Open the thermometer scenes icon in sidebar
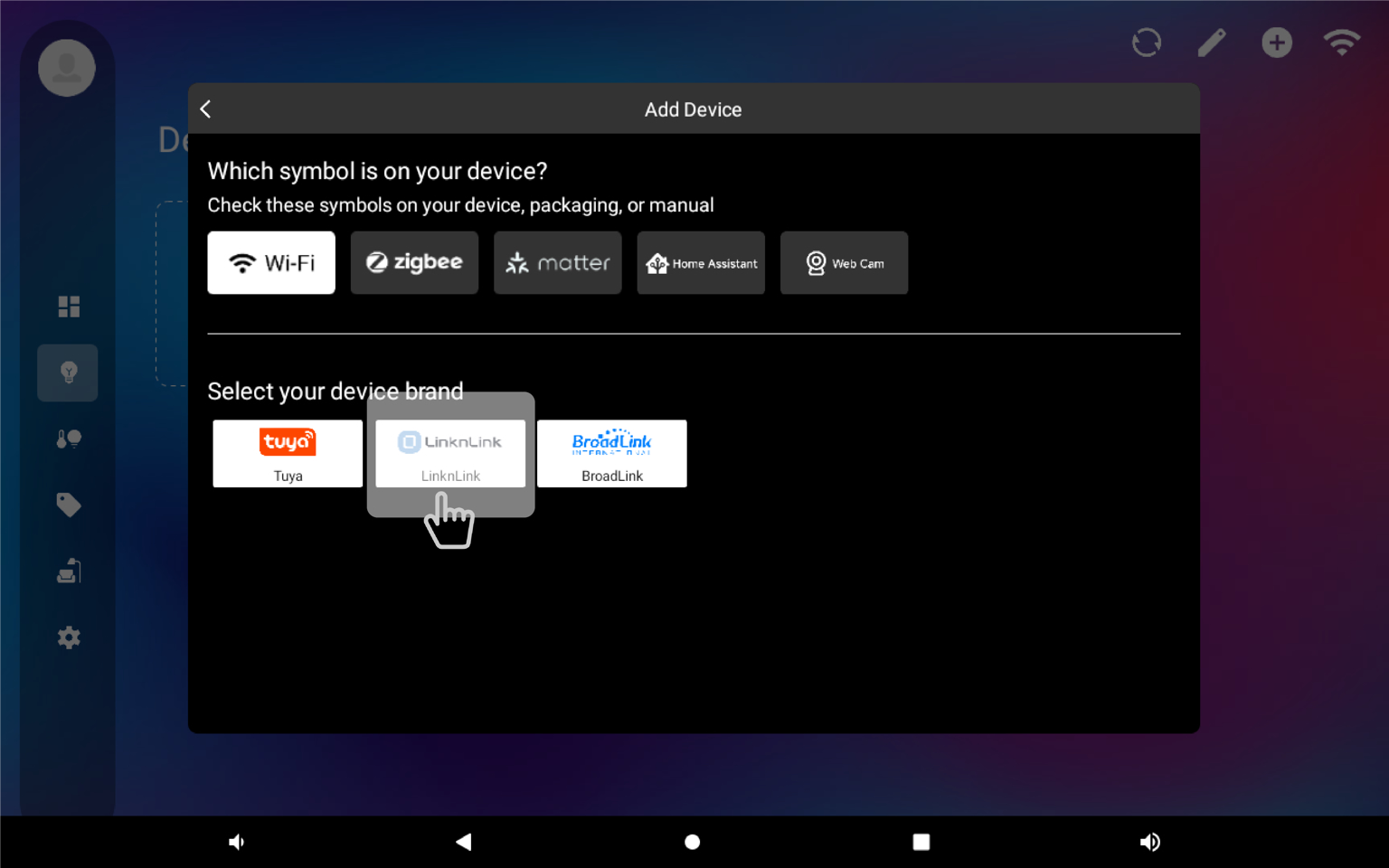This screenshot has width=1389, height=868. pyautogui.click(x=69, y=439)
